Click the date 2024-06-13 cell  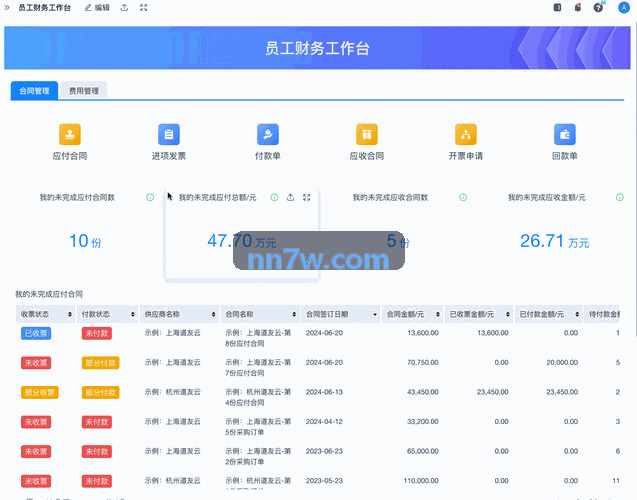point(324,392)
